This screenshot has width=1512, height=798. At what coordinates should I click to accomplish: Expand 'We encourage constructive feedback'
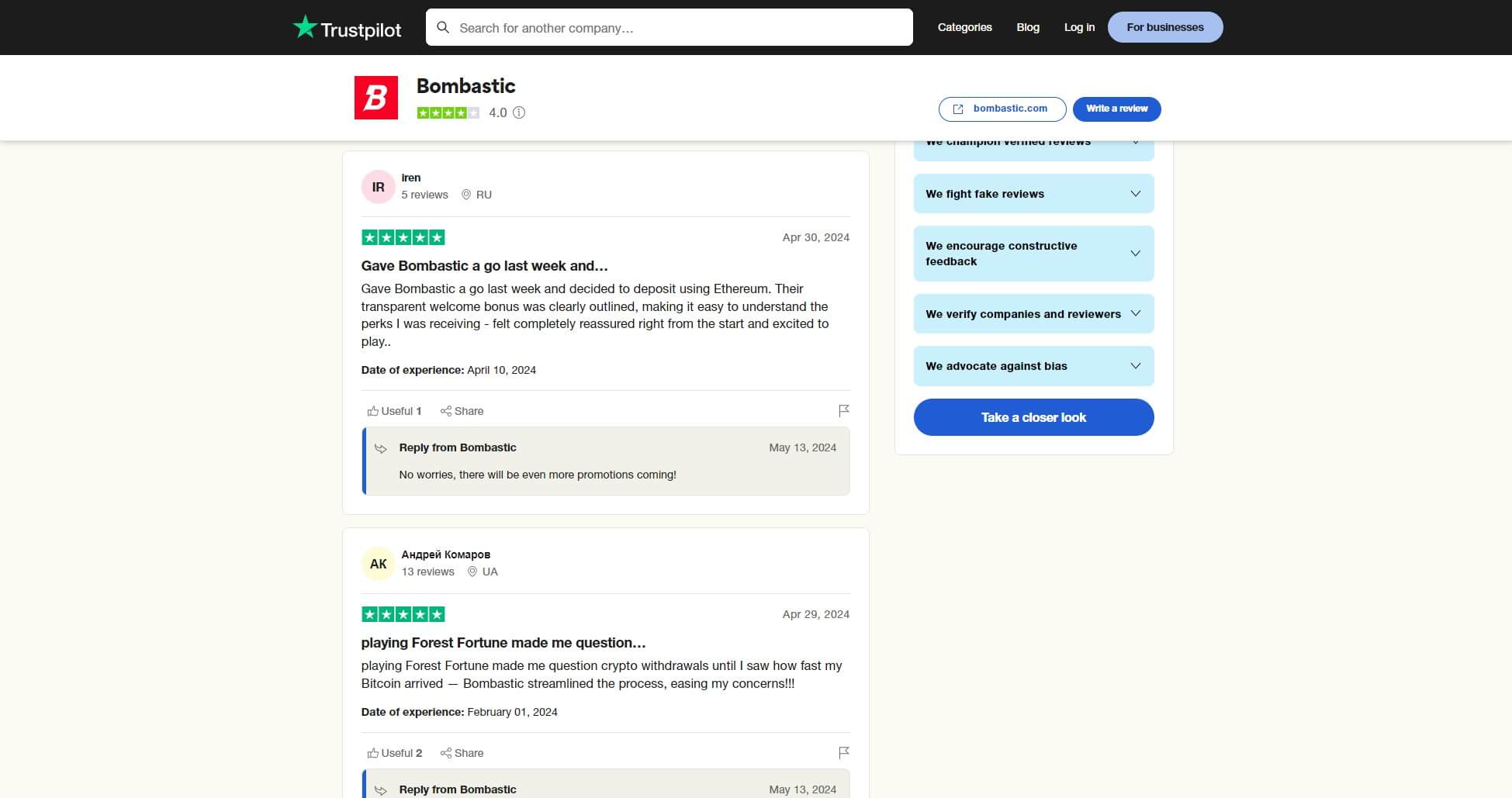1033,254
